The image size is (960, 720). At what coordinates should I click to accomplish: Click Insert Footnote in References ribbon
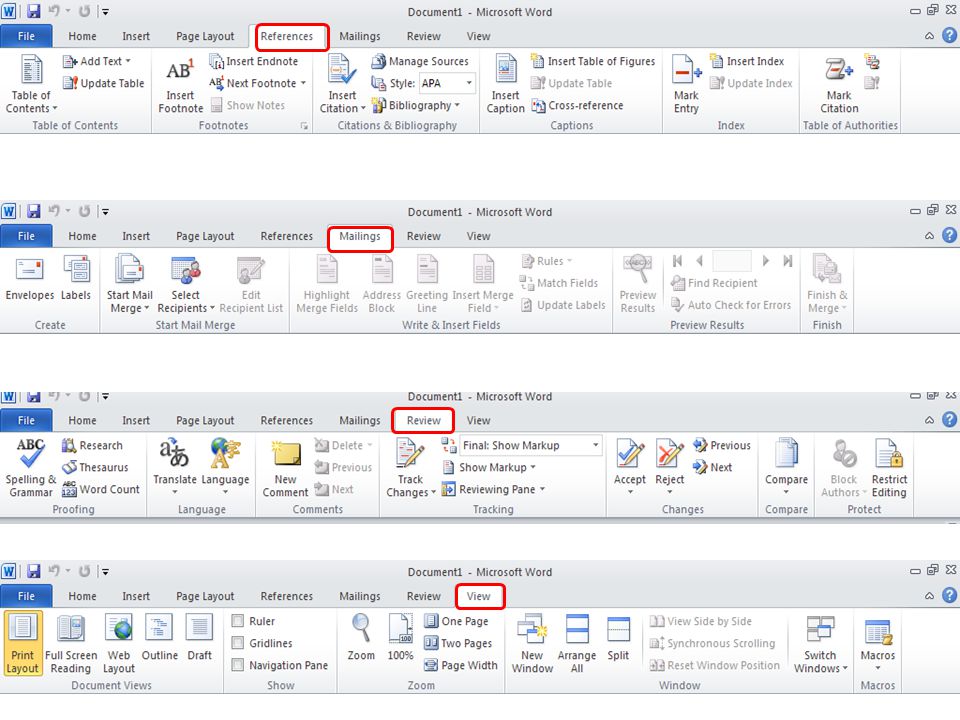pyautogui.click(x=180, y=85)
